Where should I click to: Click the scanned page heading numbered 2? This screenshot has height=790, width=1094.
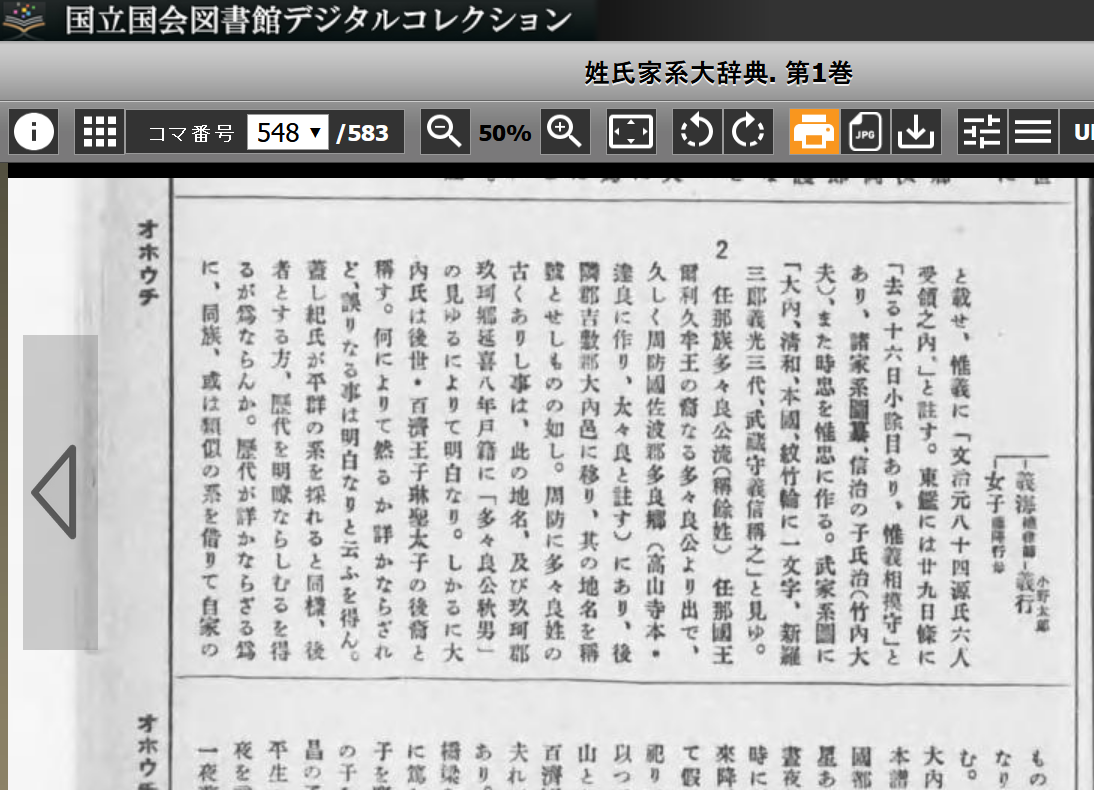pyautogui.click(x=720, y=251)
